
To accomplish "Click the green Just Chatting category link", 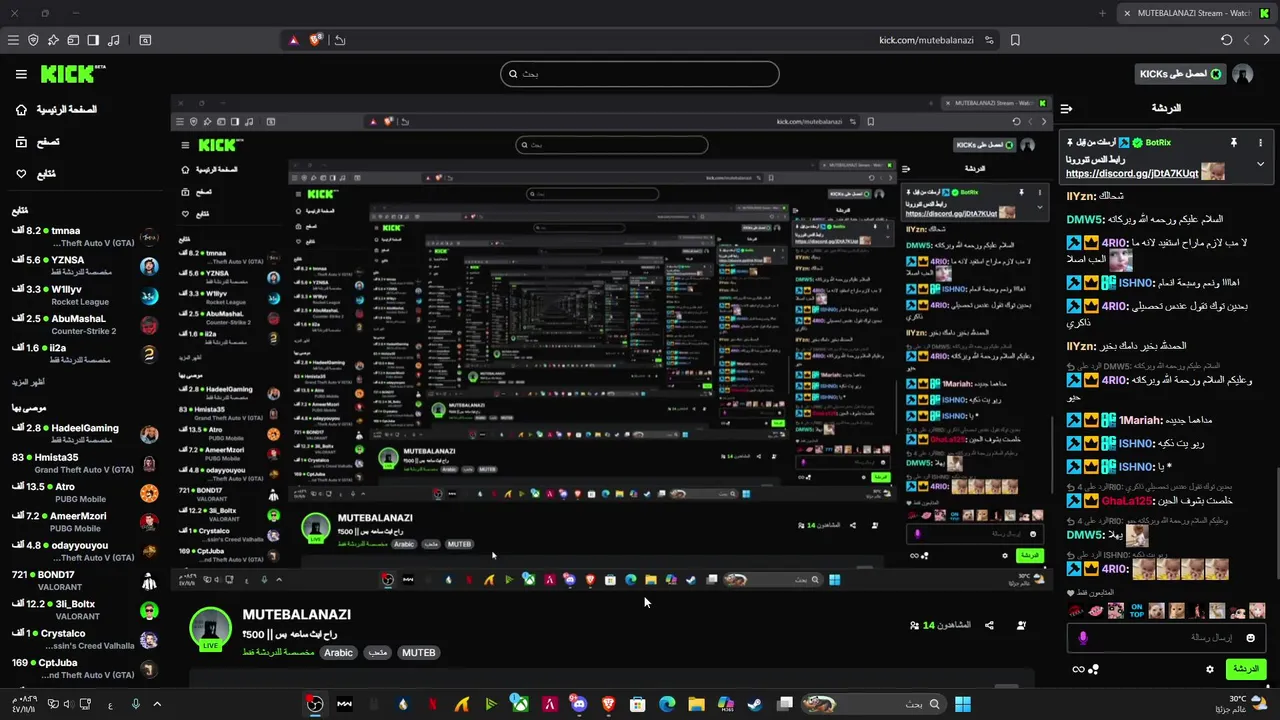I will point(279,652).
